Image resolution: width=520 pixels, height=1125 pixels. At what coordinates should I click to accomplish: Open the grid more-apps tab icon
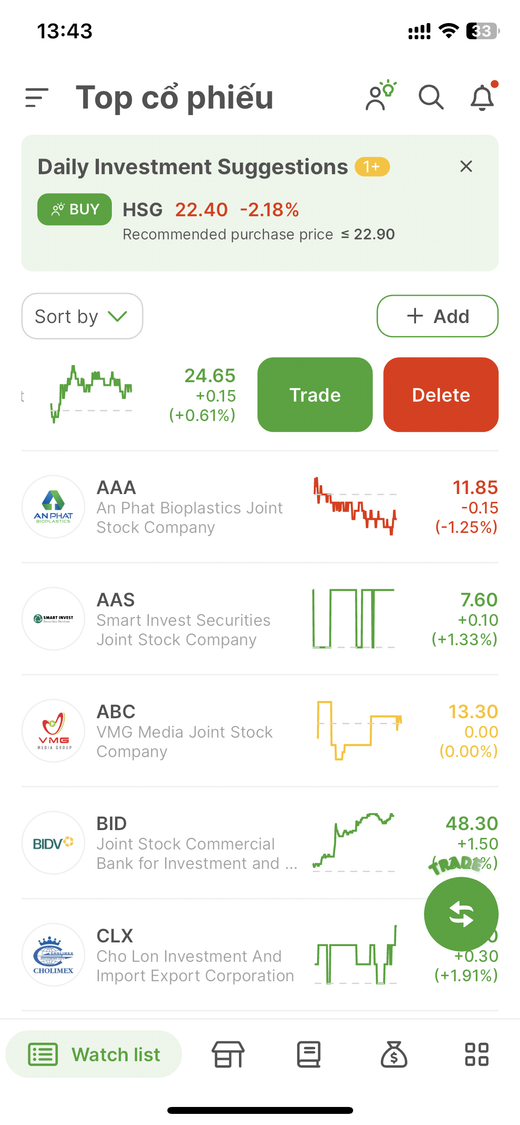pyautogui.click(x=477, y=1055)
